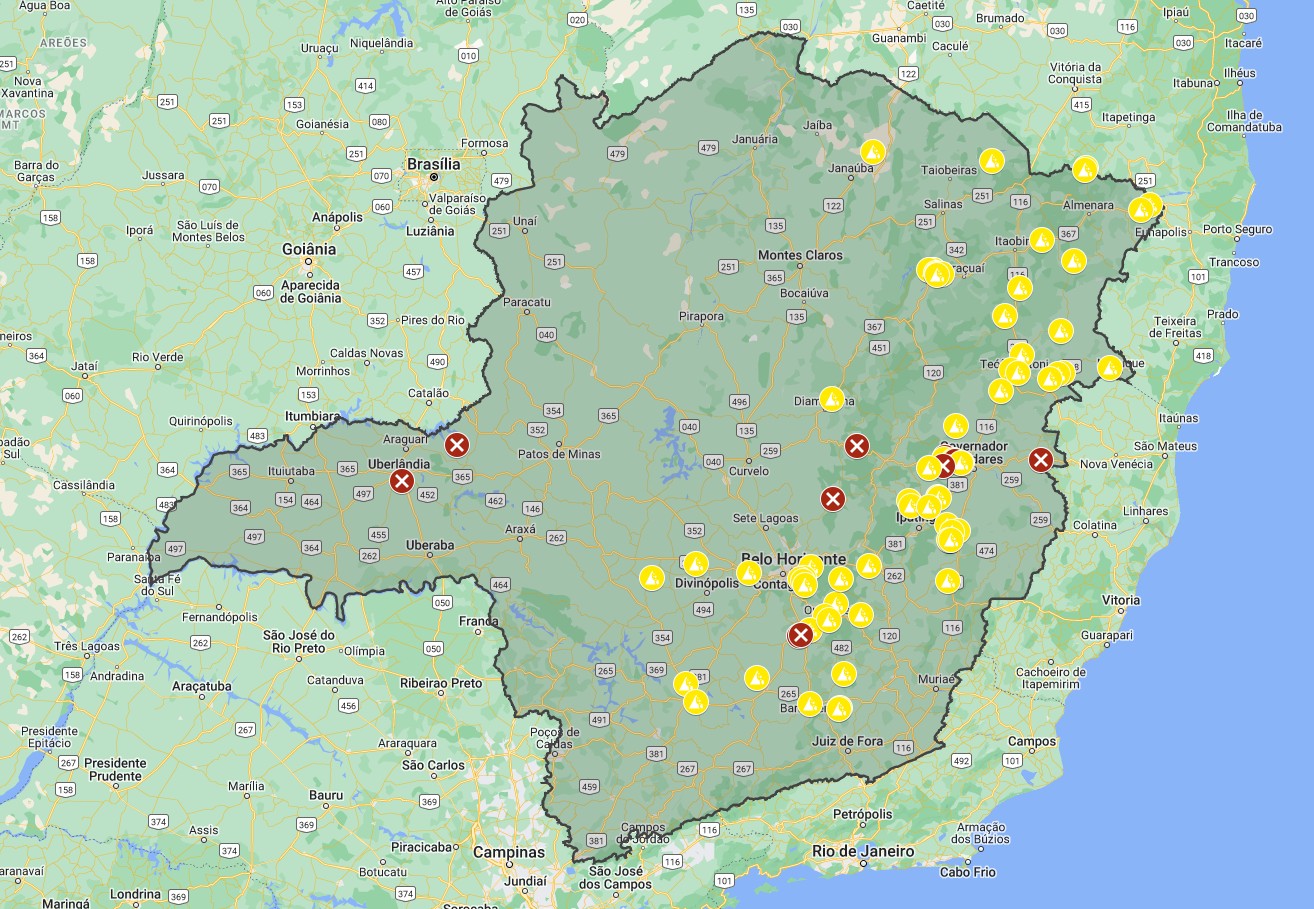Screen dimensions: 1314x909
Task: Click the yellow marker directly above Divinópolis label
Action: tap(696, 564)
